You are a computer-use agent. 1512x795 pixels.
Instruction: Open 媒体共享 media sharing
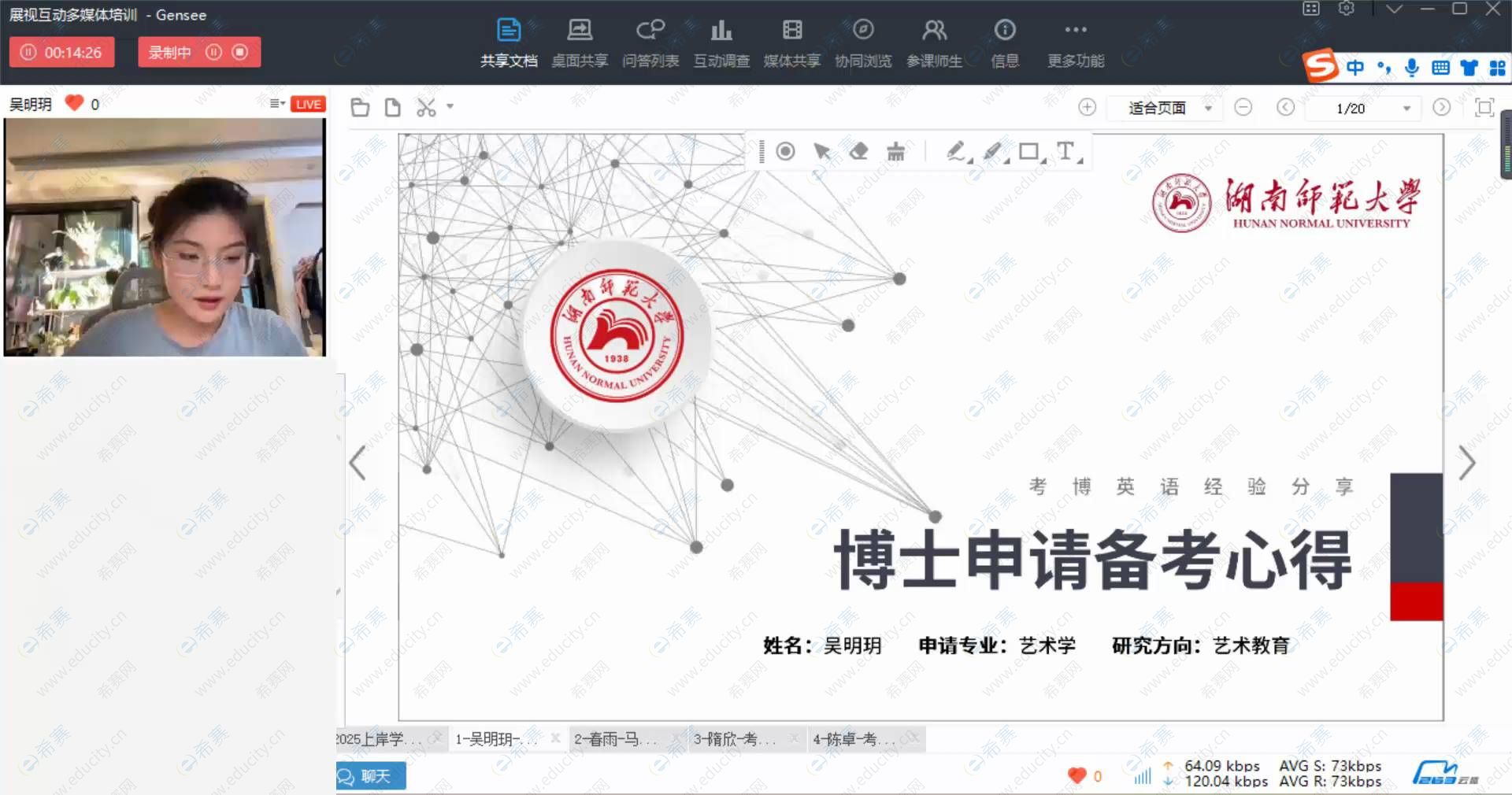tap(792, 43)
